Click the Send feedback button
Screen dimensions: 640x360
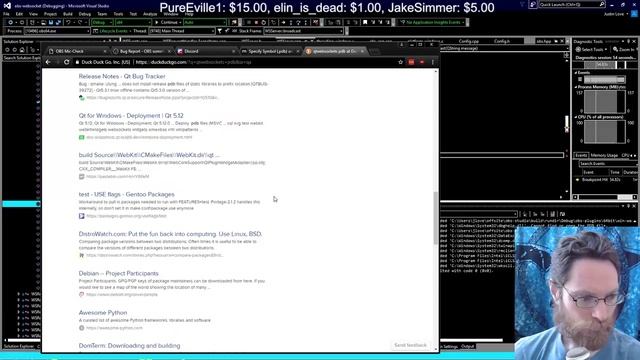click(410, 345)
